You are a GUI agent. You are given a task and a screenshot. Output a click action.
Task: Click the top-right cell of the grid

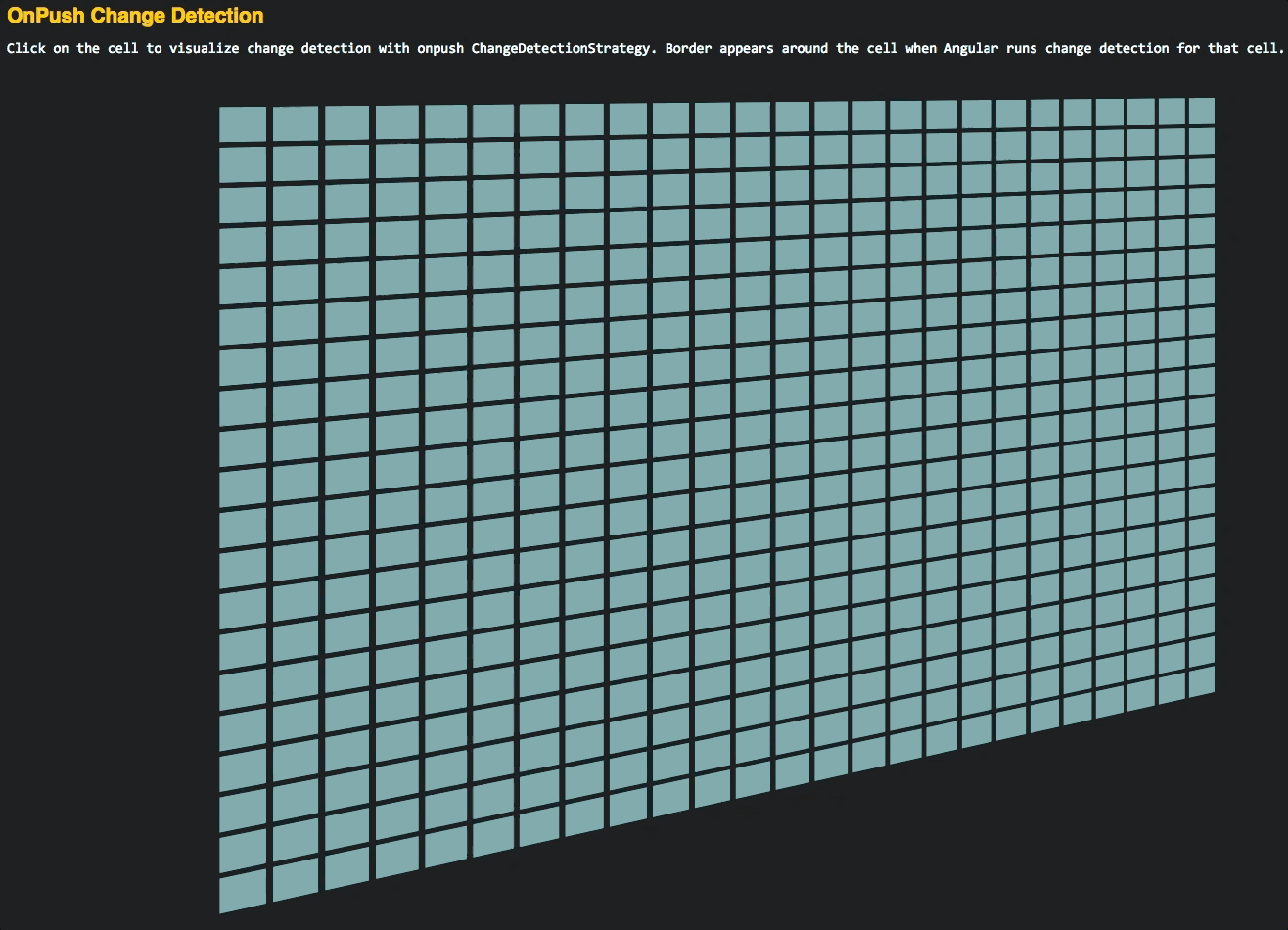[x=1201, y=111]
